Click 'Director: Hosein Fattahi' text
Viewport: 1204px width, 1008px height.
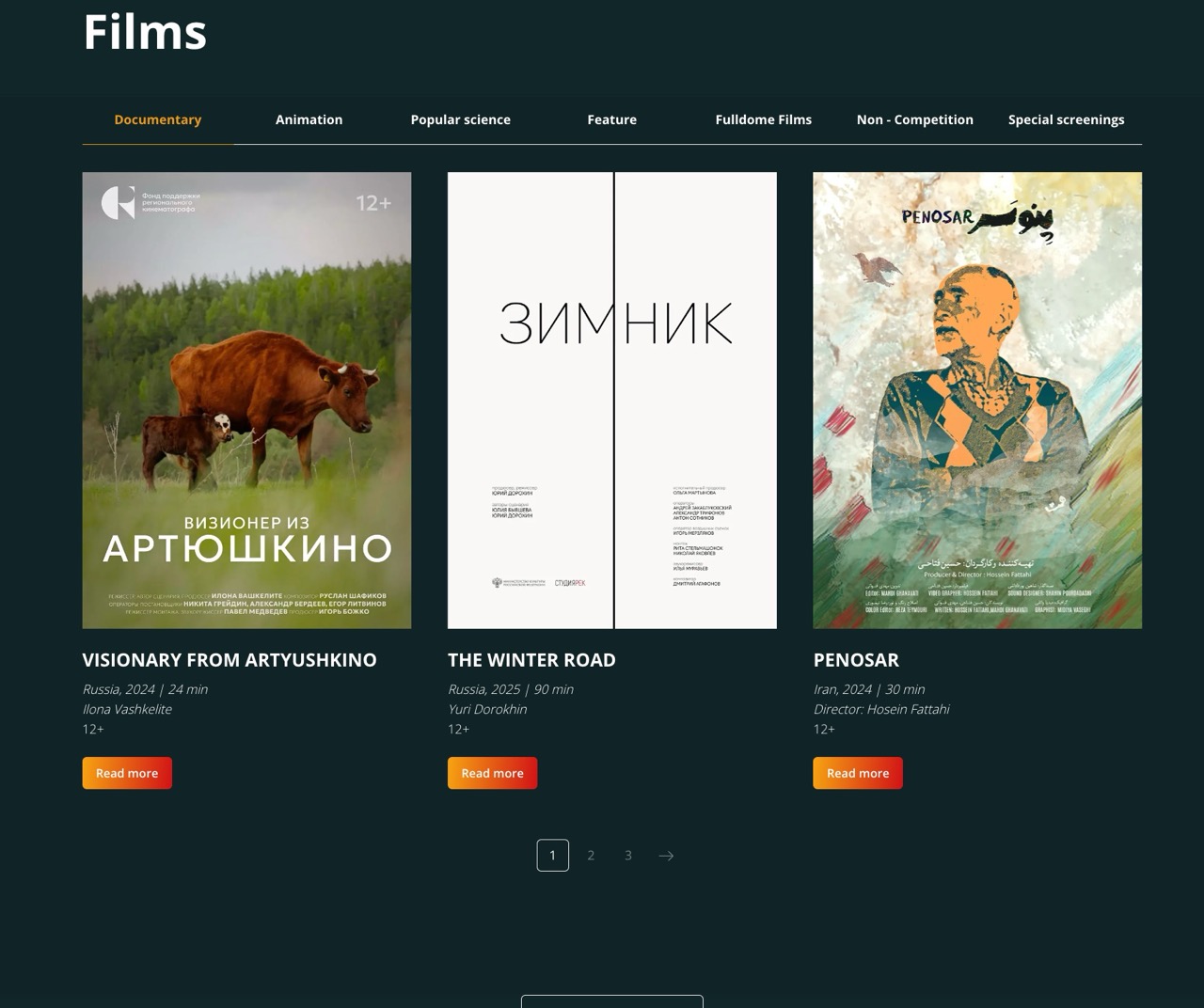click(x=881, y=709)
